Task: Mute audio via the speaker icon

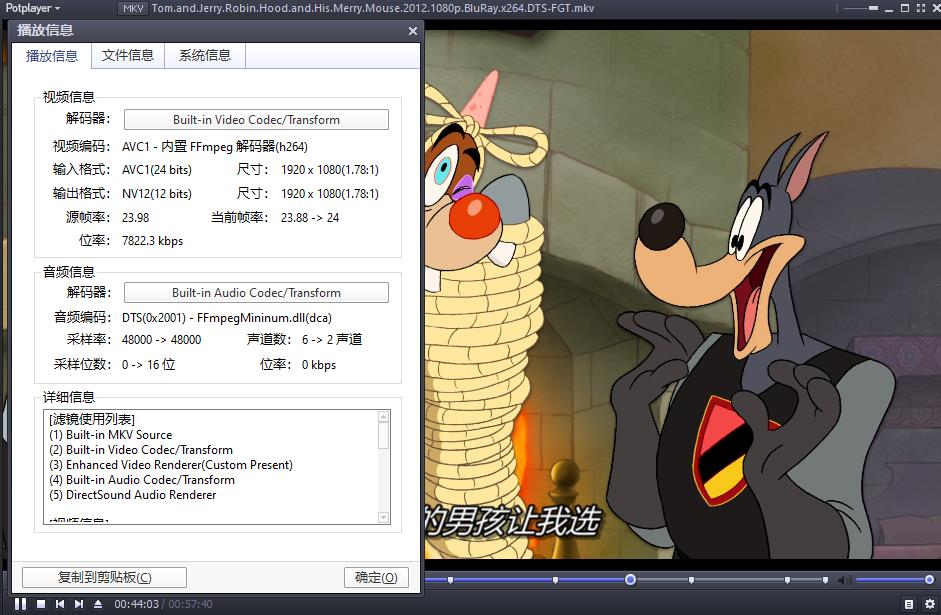Action: (844, 580)
